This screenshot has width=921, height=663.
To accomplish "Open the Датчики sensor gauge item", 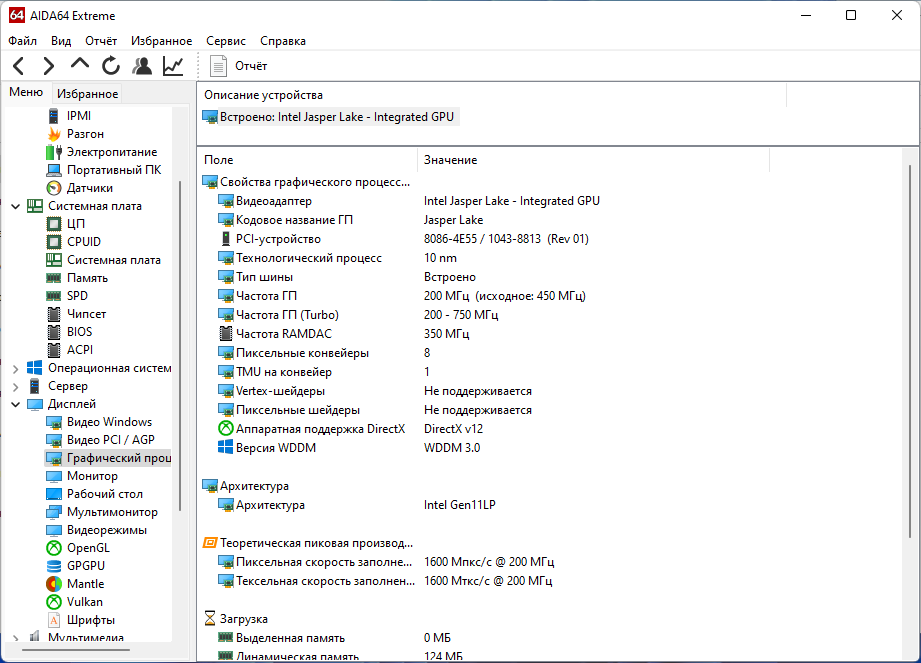I will 79,188.
